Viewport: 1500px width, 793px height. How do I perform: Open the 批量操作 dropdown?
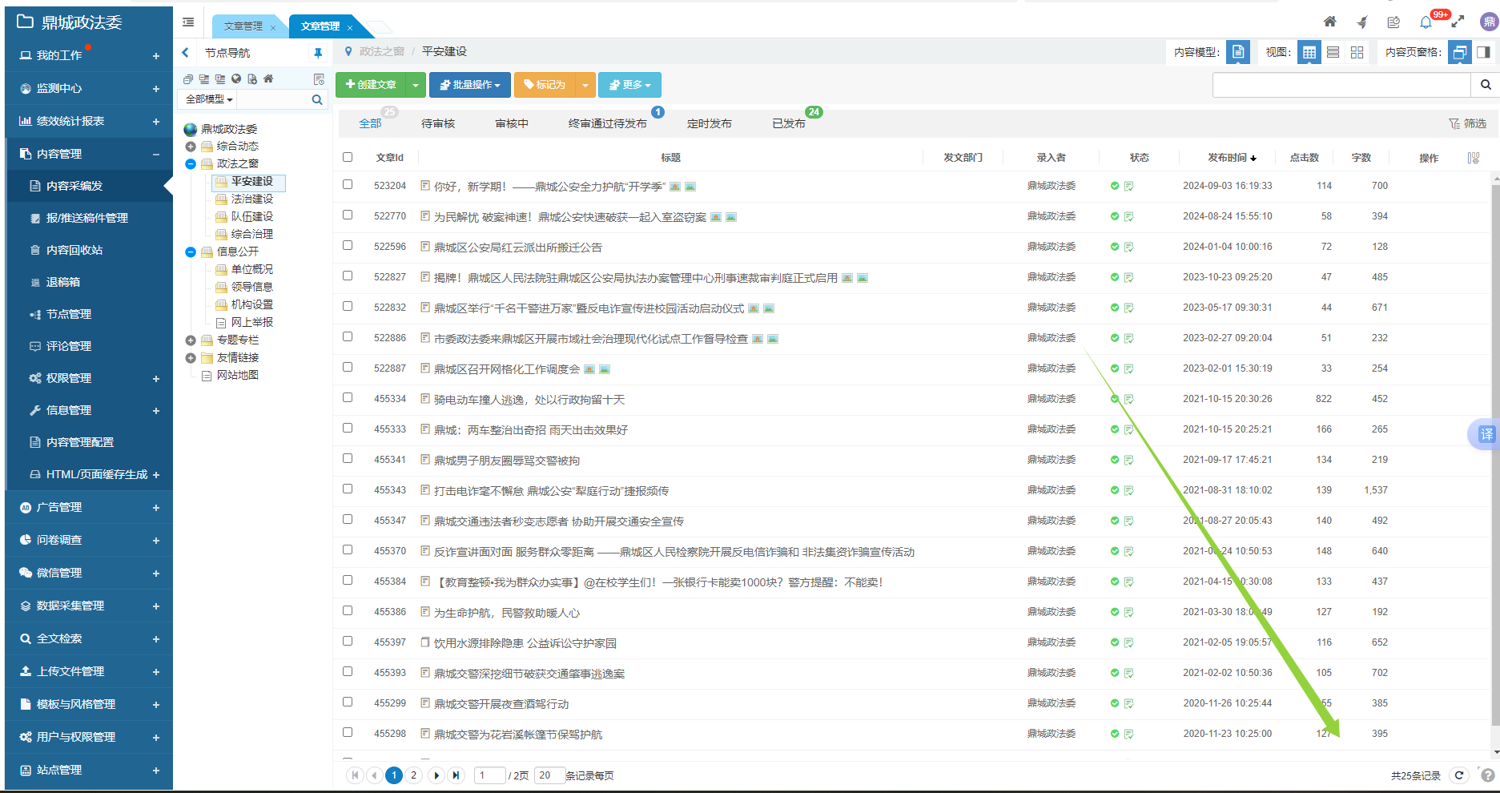click(470, 85)
